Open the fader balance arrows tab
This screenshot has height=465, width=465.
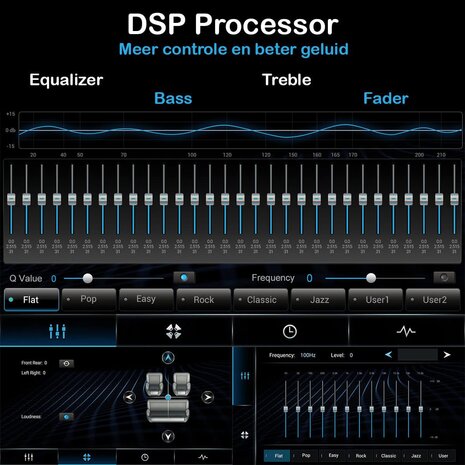click(174, 331)
